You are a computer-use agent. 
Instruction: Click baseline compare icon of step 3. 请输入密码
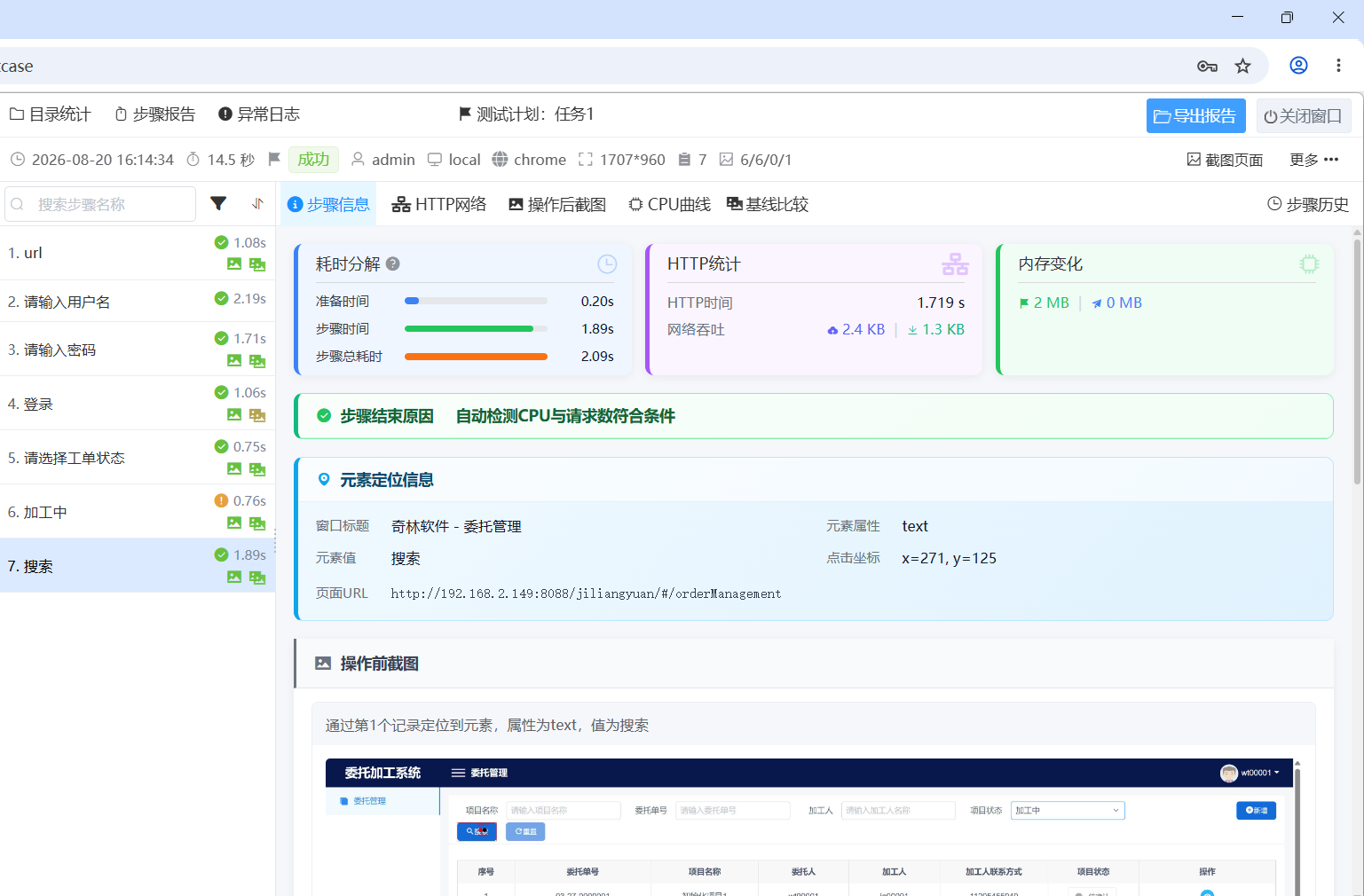(x=257, y=361)
